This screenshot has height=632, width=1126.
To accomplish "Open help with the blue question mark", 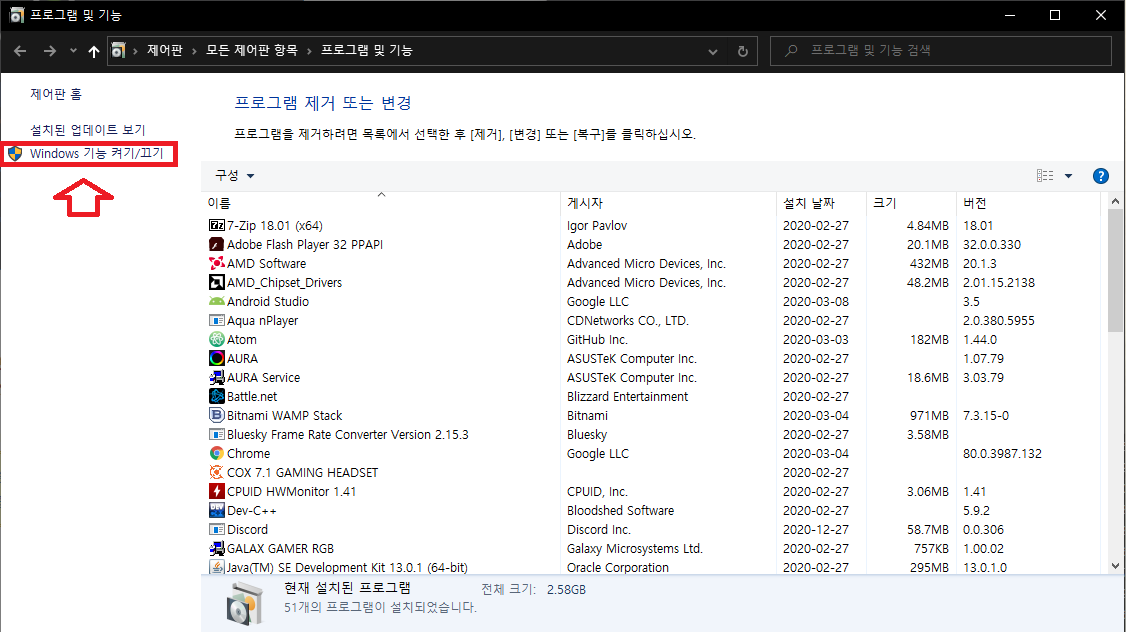I will click(x=1100, y=176).
